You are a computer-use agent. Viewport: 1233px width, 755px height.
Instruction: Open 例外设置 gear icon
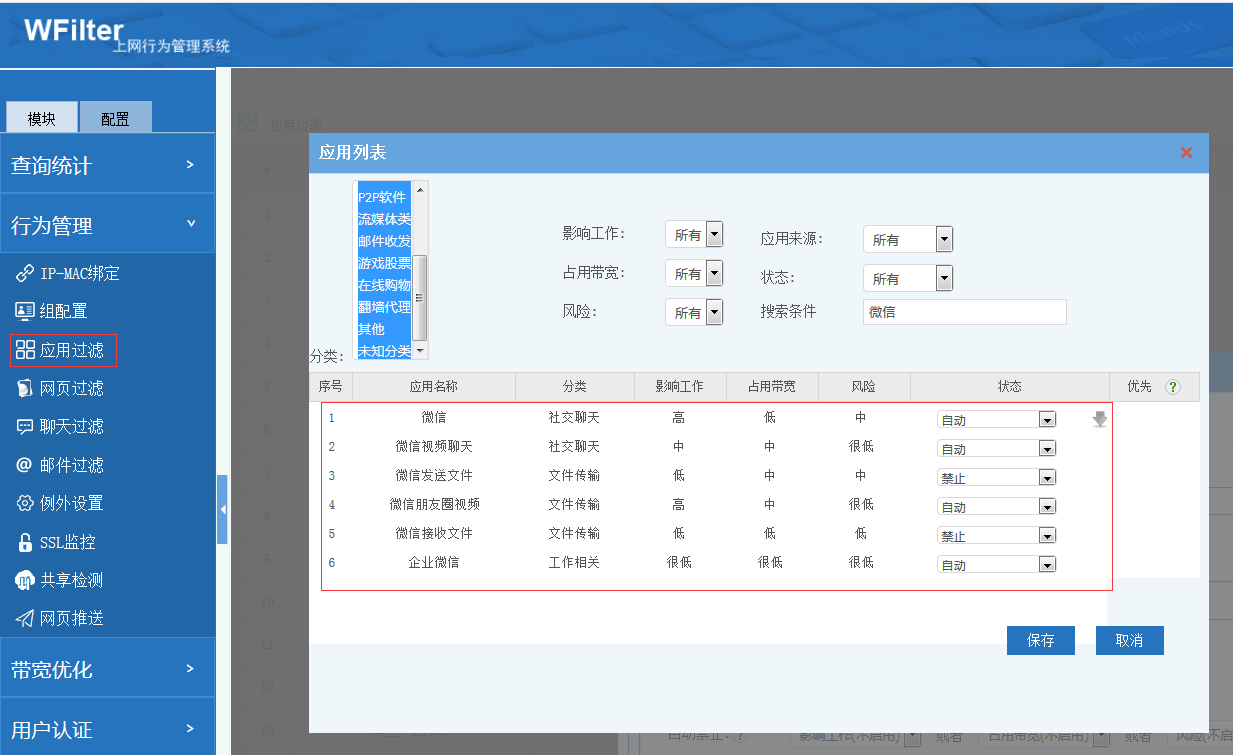coord(25,503)
